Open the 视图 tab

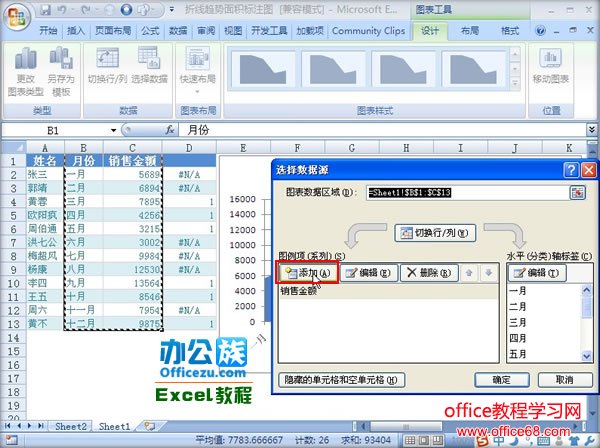(233, 31)
